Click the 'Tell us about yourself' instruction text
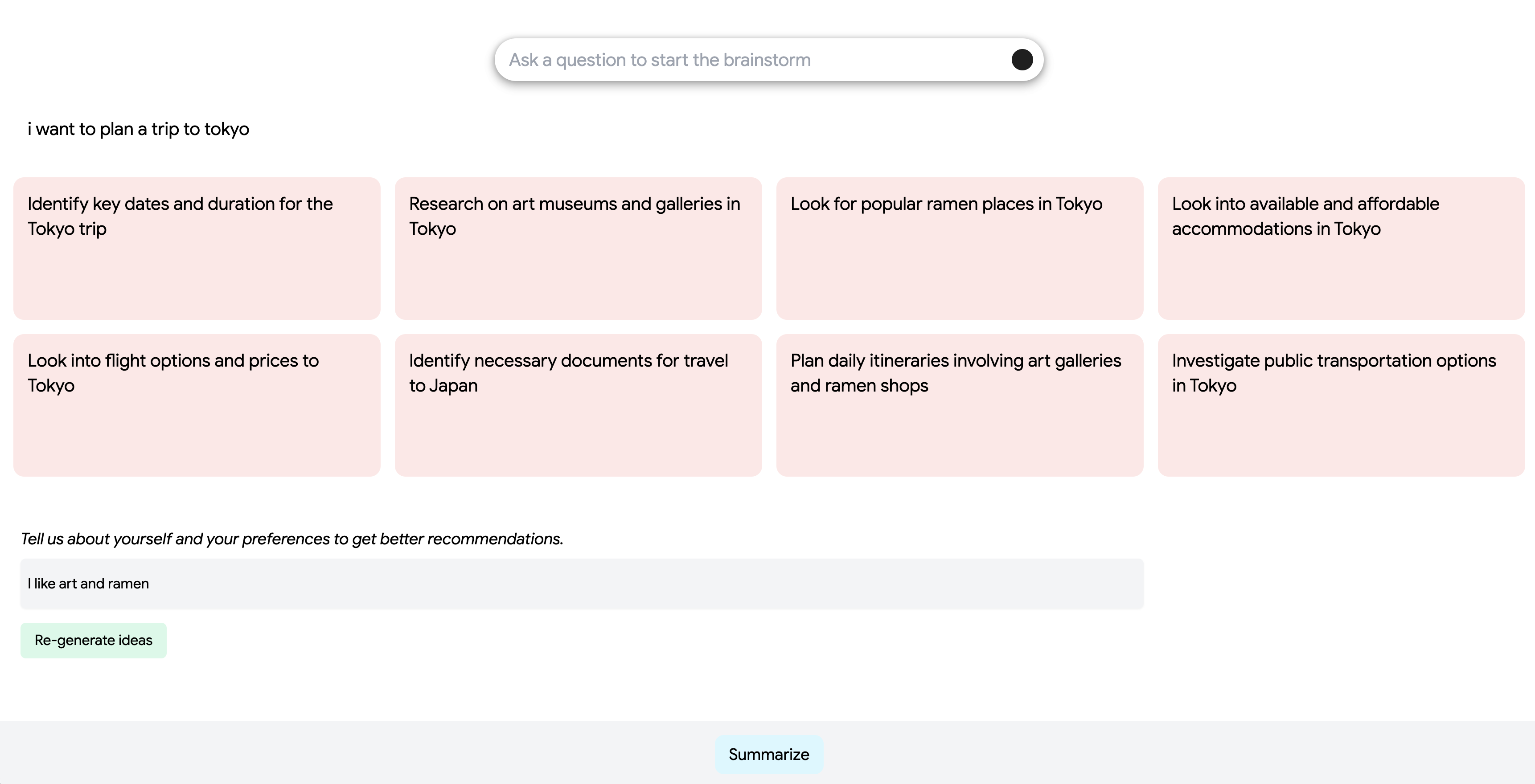Image resolution: width=1535 pixels, height=784 pixels. click(292, 539)
